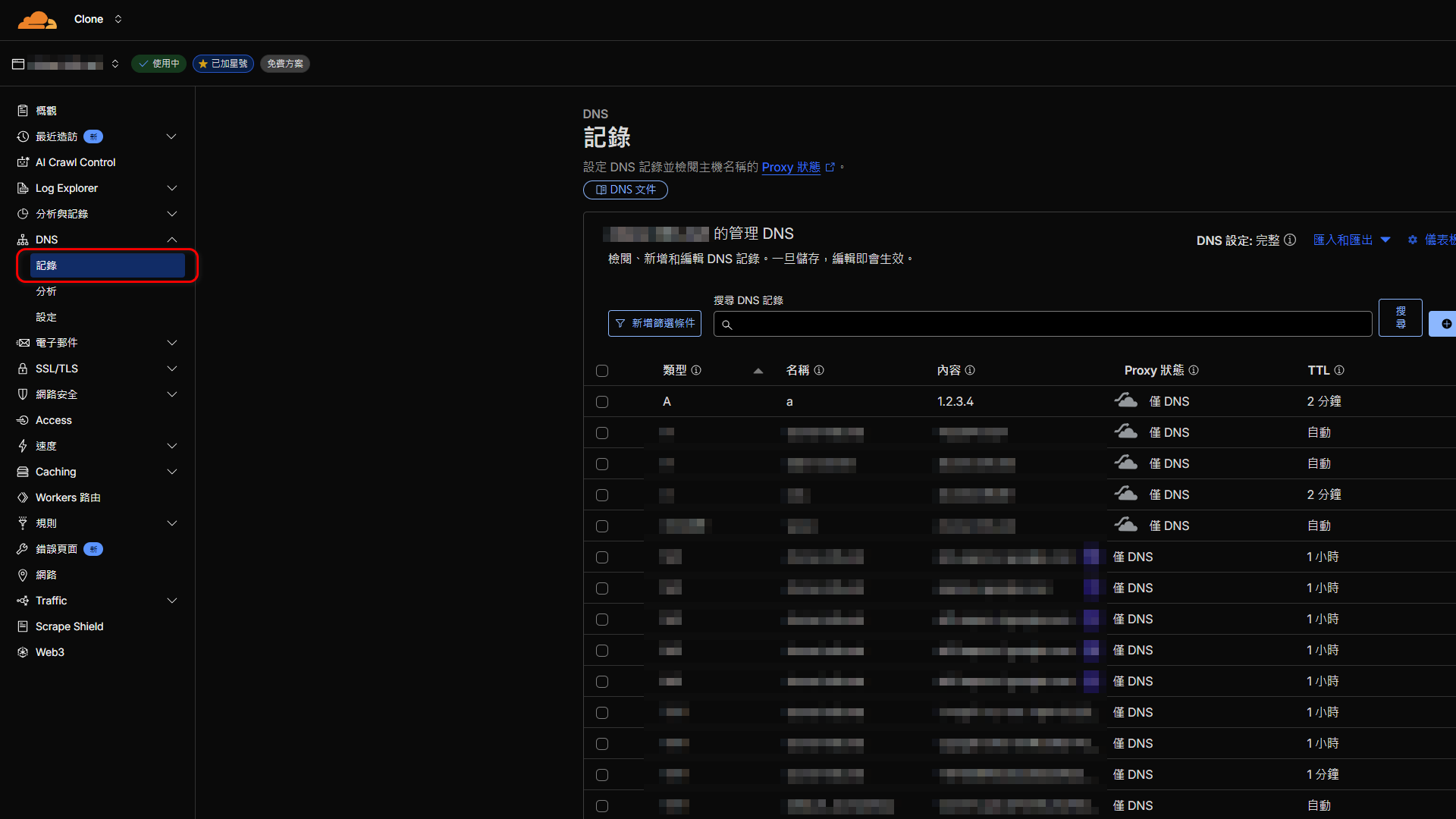Click the 新增篩選條件 button
The image size is (1456, 819).
[654, 323]
